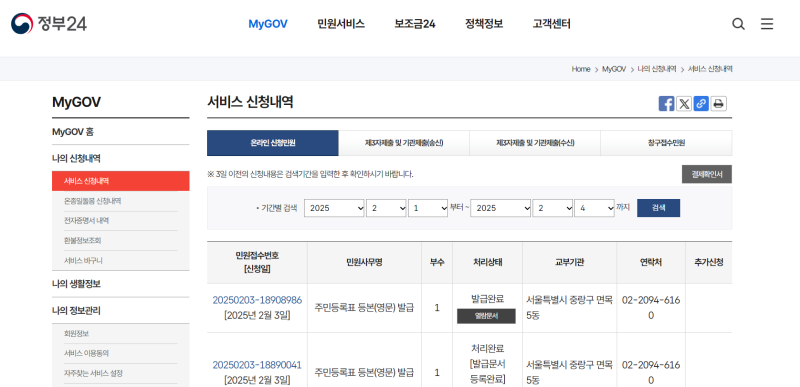Click 서비스 신청내역 page title
The width and height of the screenshot is (800, 387).
[250, 102]
